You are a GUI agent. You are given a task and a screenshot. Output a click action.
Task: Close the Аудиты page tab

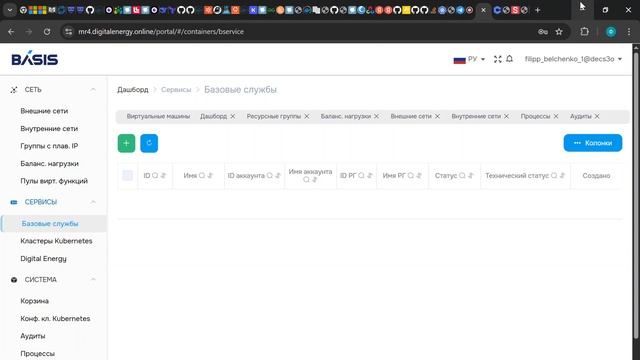point(597,116)
